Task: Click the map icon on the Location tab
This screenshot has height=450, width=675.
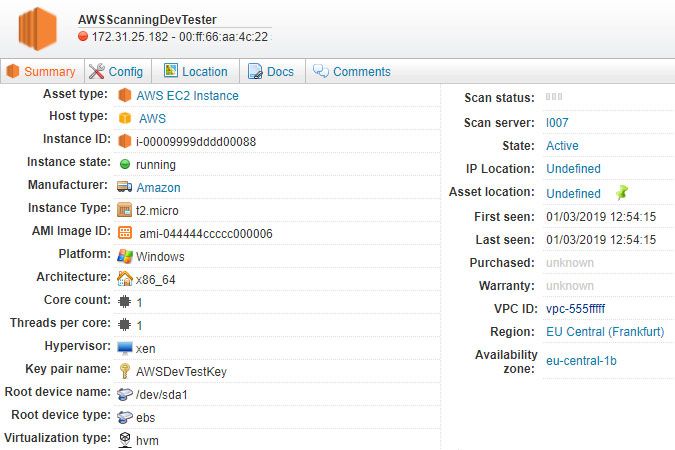Action: [170, 71]
